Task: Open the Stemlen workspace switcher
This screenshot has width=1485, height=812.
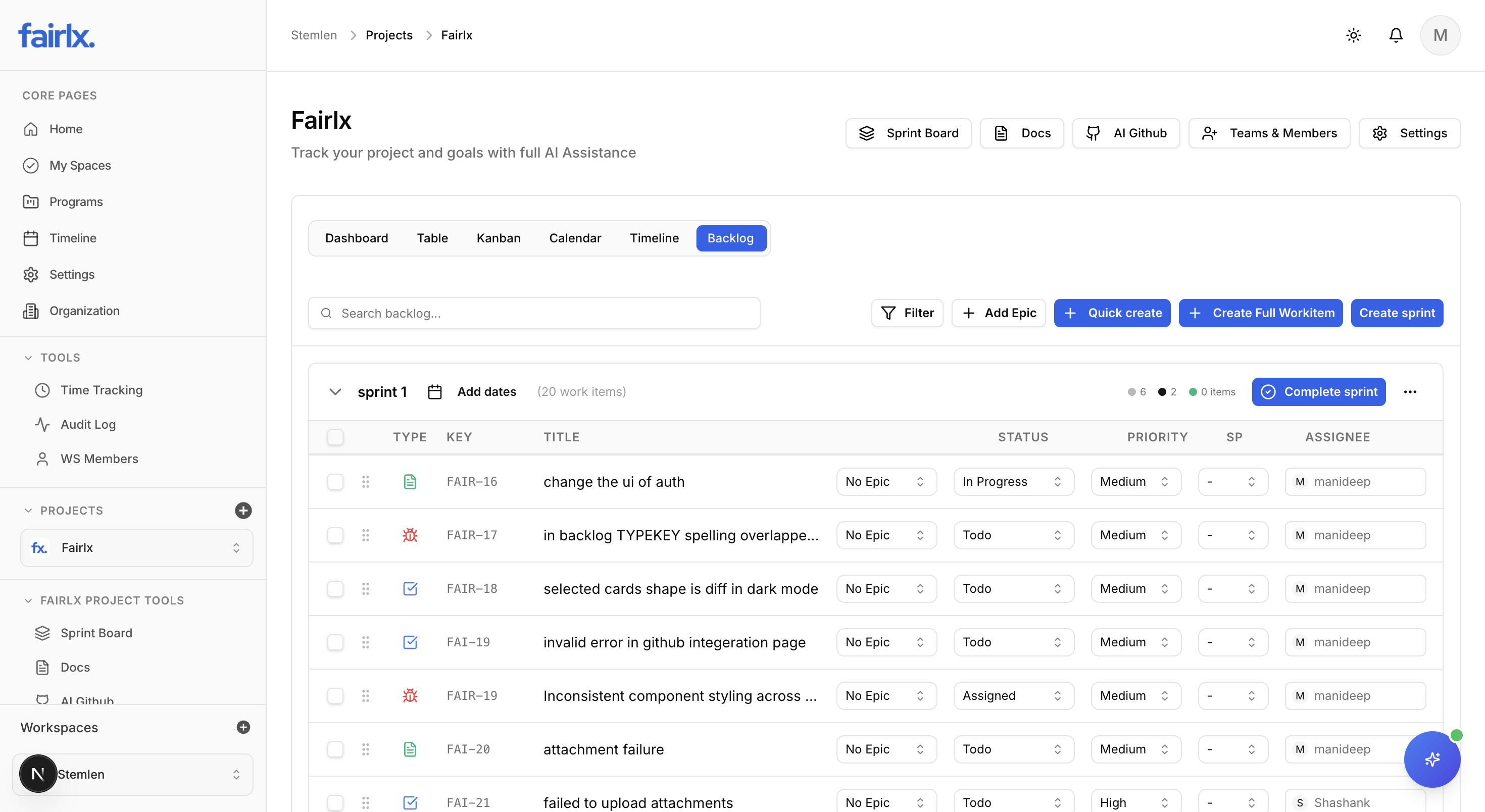Action: click(x=132, y=774)
